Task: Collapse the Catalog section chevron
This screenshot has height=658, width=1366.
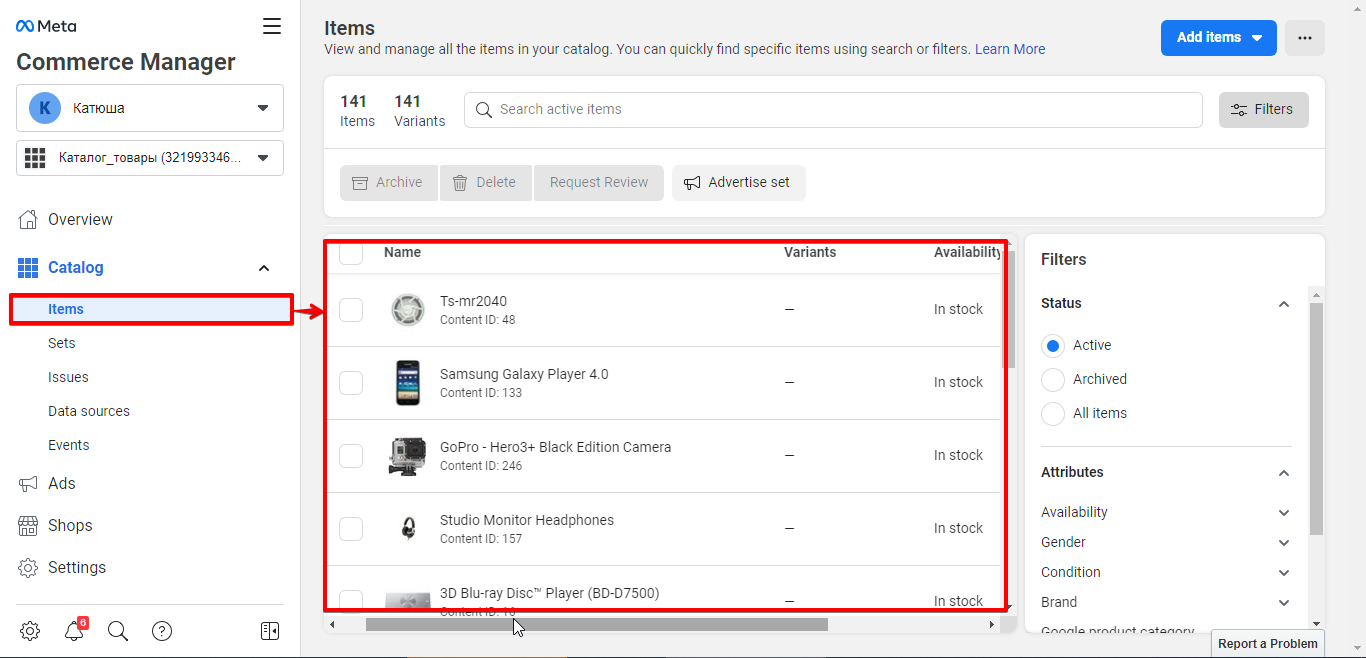Action: click(264, 268)
